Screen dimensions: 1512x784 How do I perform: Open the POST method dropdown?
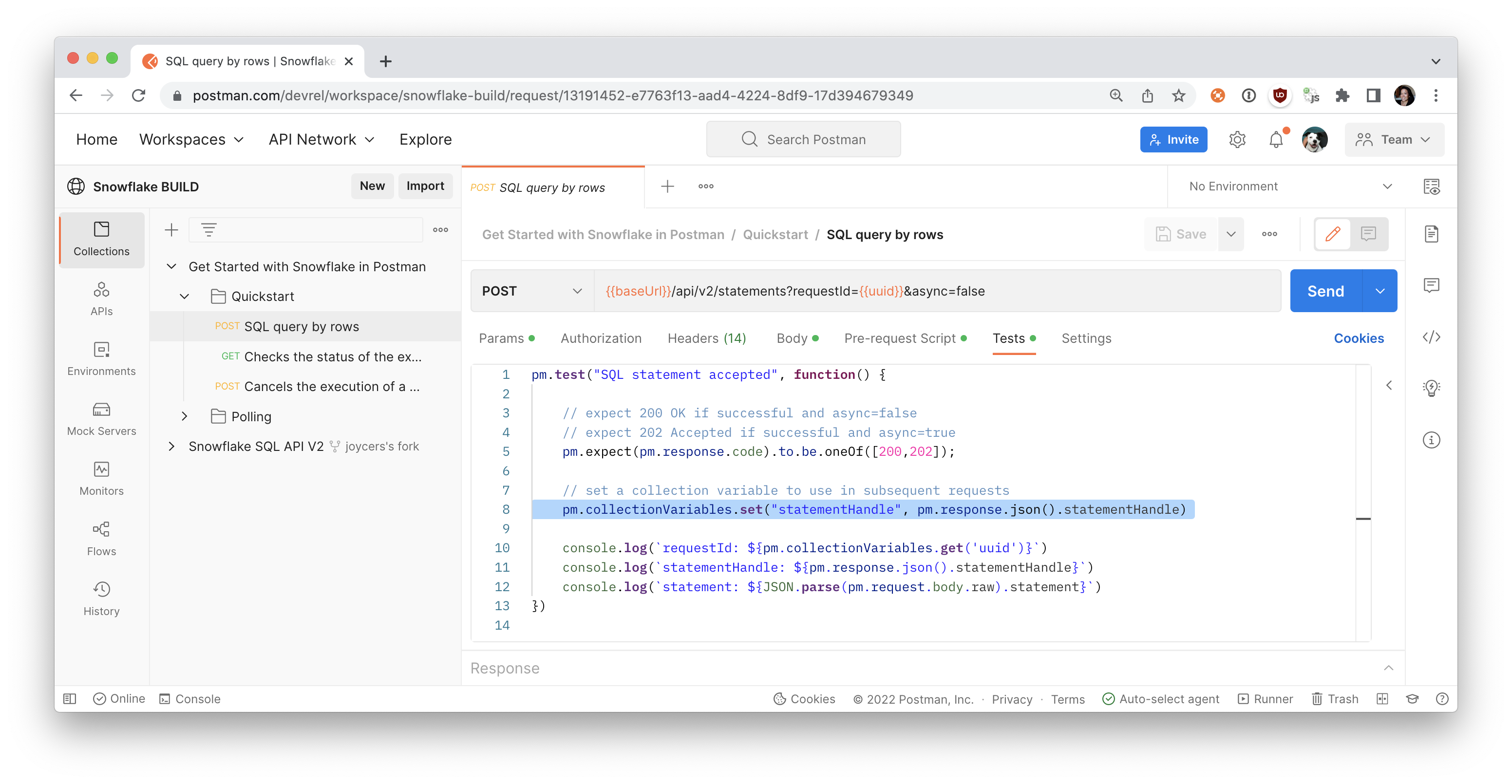531,291
